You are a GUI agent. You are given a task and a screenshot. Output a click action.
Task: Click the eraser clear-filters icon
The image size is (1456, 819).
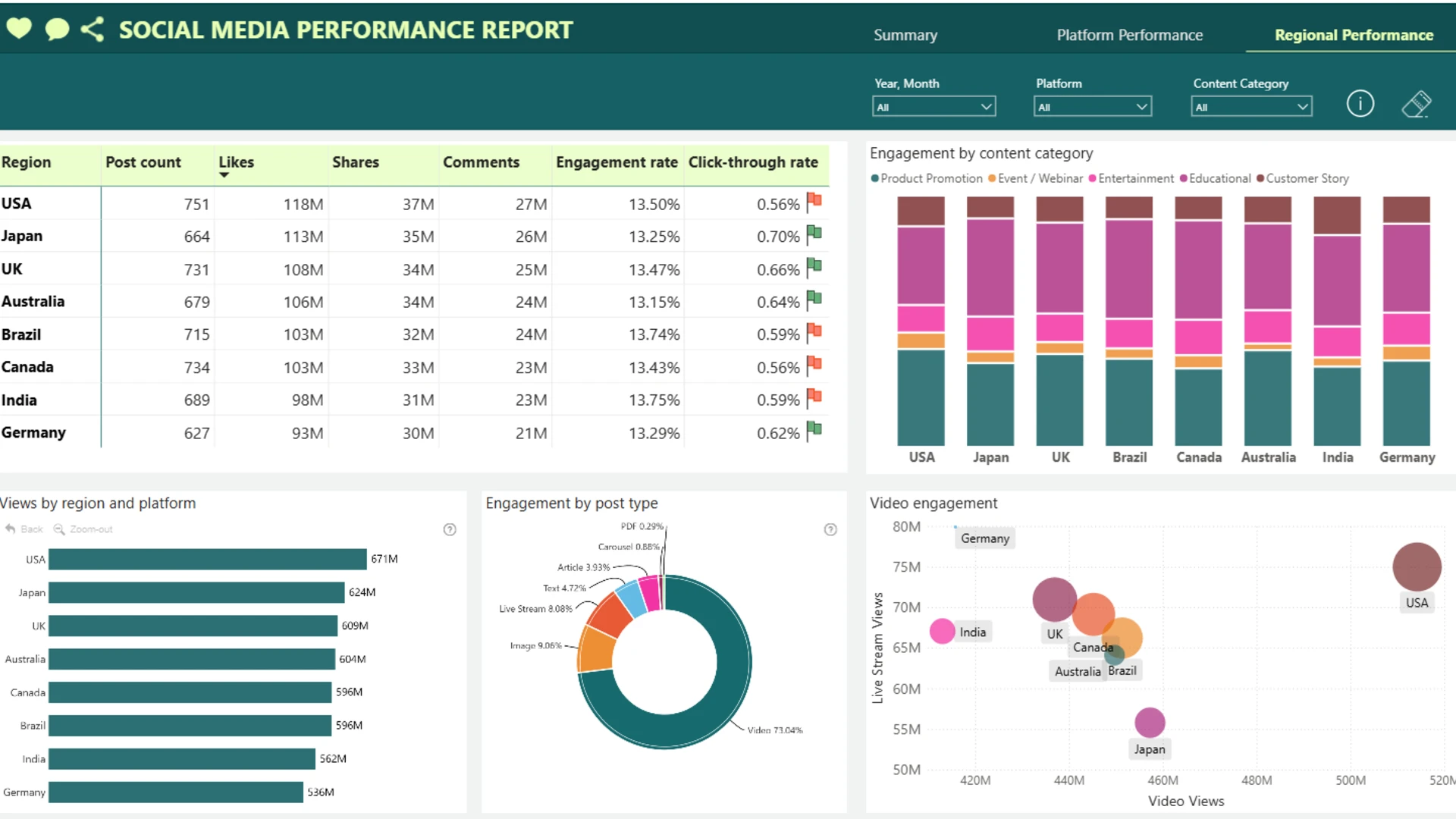(x=1416, y=104)
